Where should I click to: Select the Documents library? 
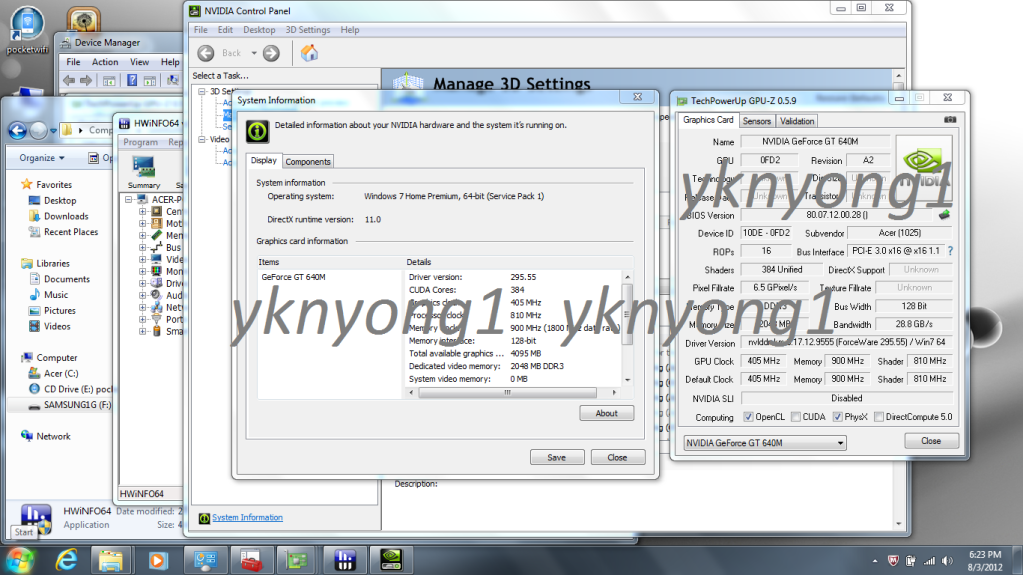pyautogui.click(x=67, y=279)
